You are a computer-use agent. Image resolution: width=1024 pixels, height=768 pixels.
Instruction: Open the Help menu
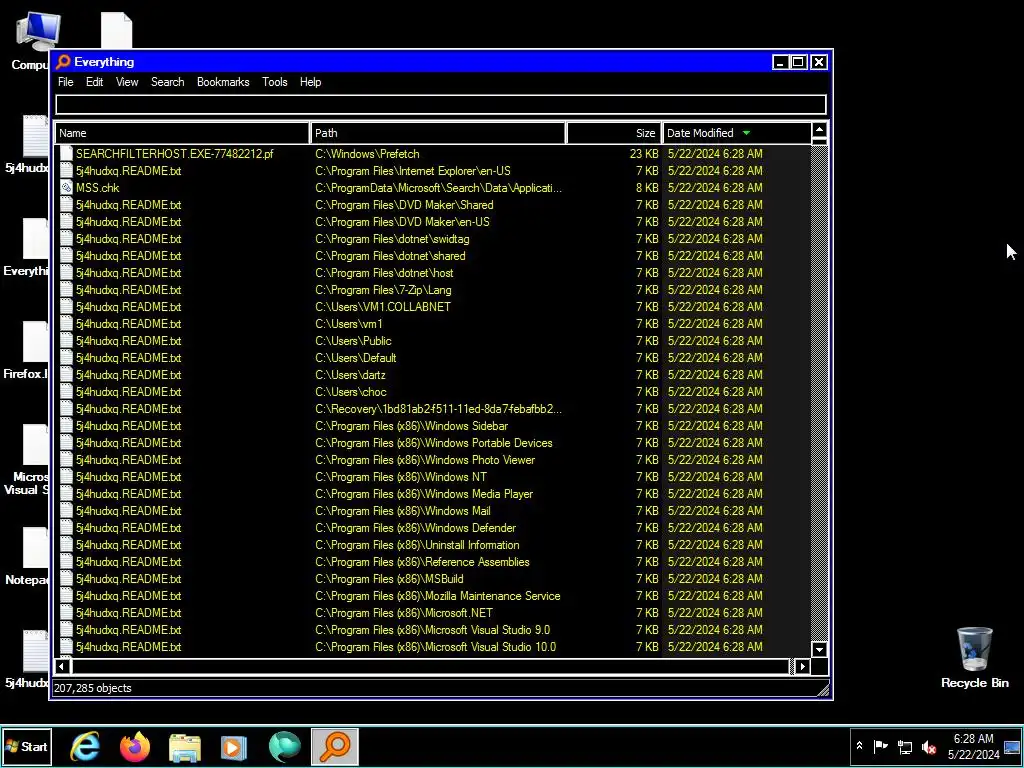[x=310, y=82]
